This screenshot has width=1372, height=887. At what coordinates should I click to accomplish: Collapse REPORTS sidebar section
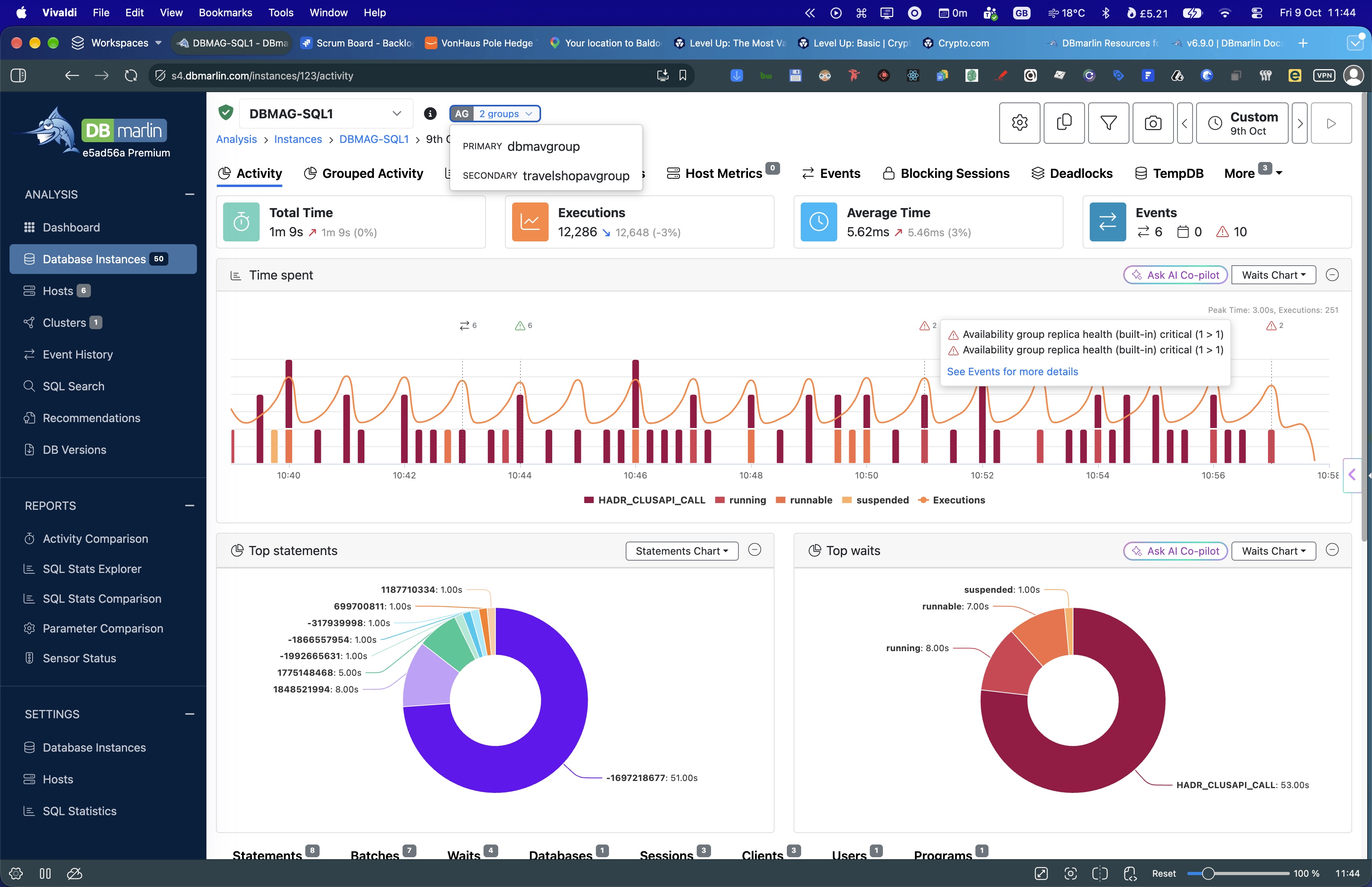click(x=189, y=506)
